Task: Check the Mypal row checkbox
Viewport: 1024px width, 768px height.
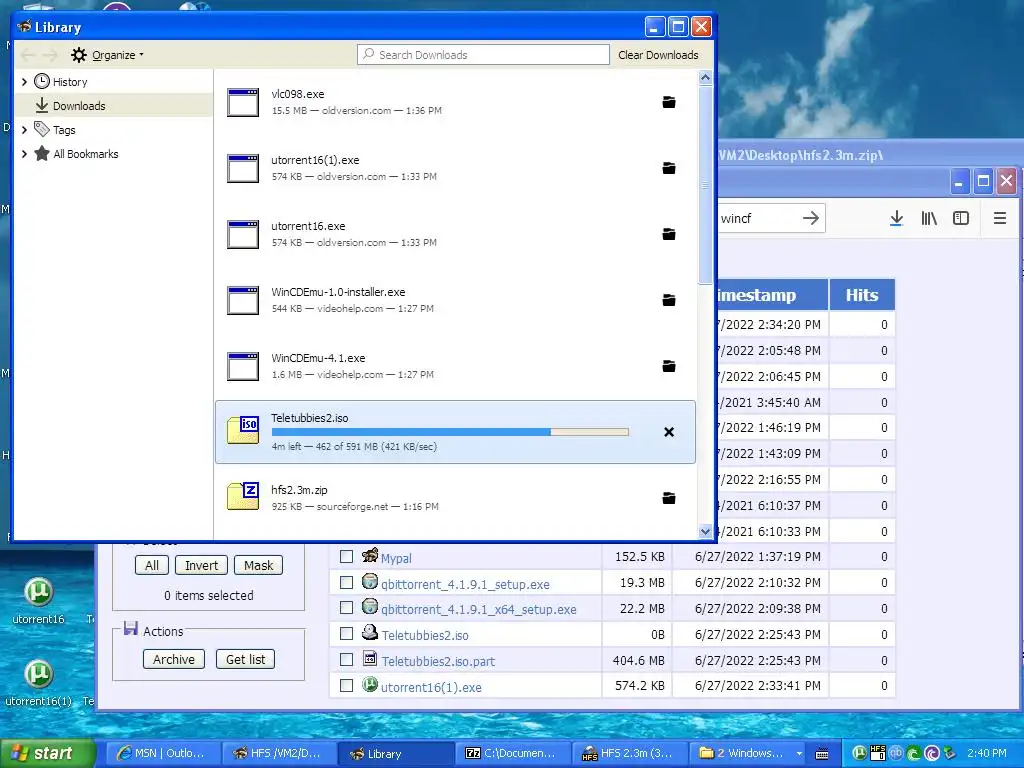Action: tap(346, 556)
